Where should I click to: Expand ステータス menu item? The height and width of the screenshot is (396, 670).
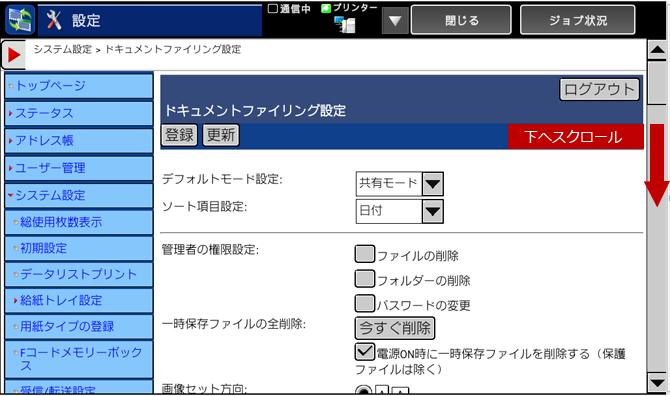79,113
